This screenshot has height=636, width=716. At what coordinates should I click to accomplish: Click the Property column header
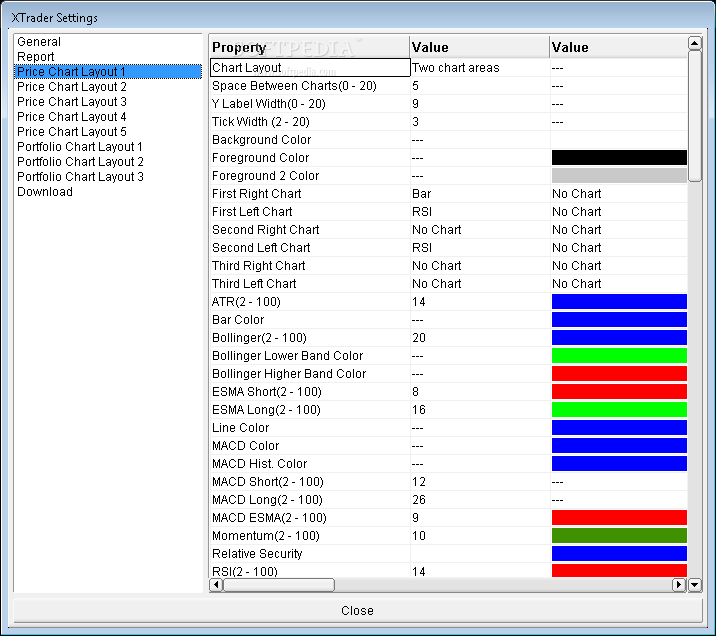click(x=309, y=47)
